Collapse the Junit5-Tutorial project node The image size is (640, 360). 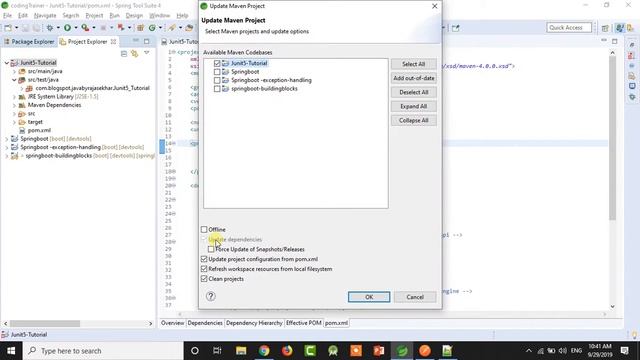[x=7, y=63]
